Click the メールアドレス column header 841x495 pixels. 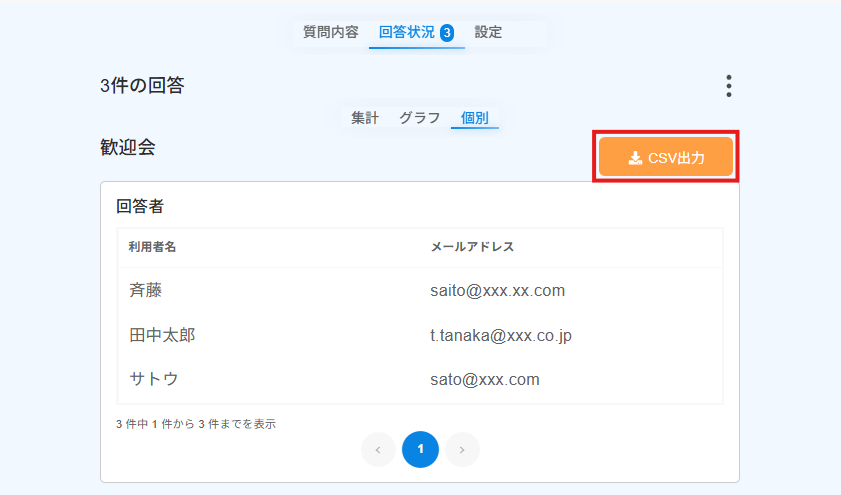[x=472, y=247]
